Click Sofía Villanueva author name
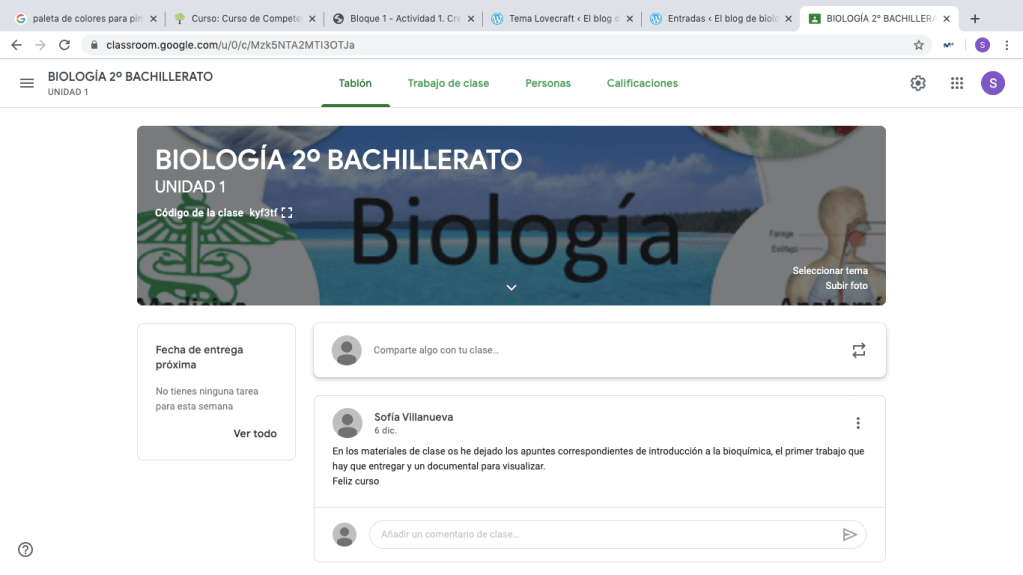The width and height of the screenshot is (1023, 575). tap(414, 417)
